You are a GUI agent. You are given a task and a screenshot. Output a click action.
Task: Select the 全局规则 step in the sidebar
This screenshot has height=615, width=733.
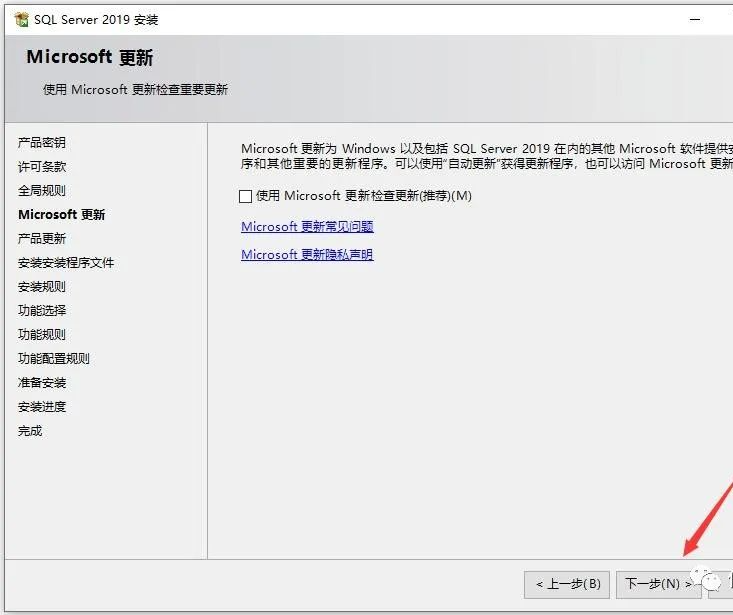pyautogui.click(x=42, y=191)
